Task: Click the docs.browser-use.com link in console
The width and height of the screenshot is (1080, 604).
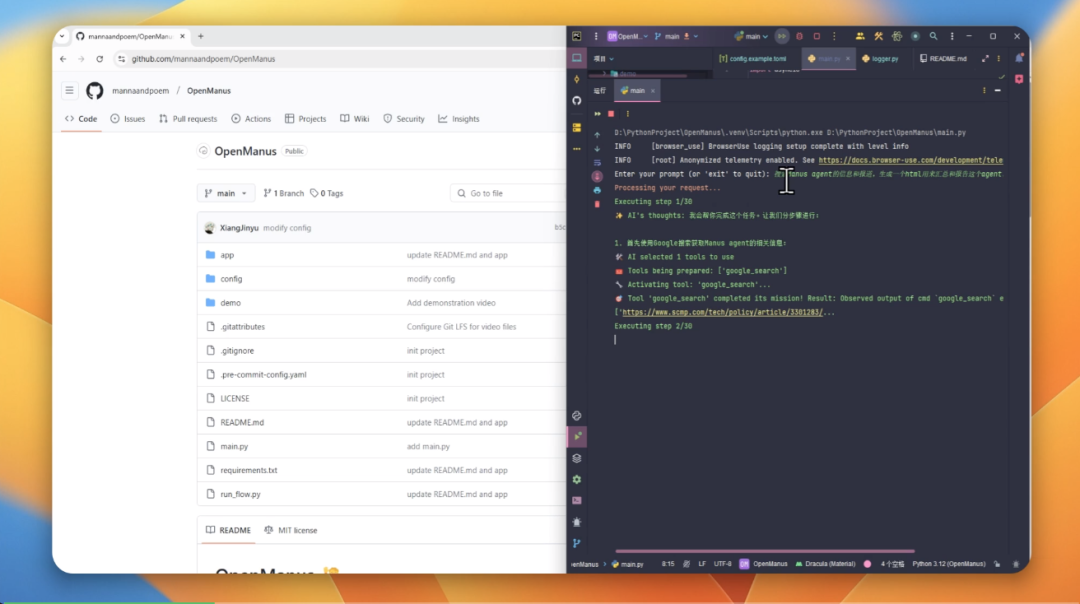Action: tap(911, 160)
